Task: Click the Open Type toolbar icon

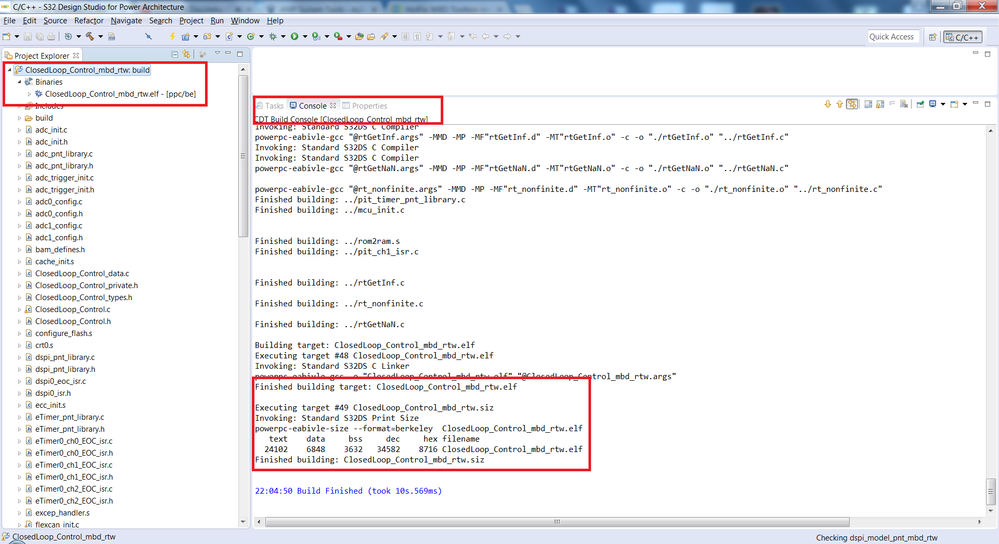Action: point(359,36)
